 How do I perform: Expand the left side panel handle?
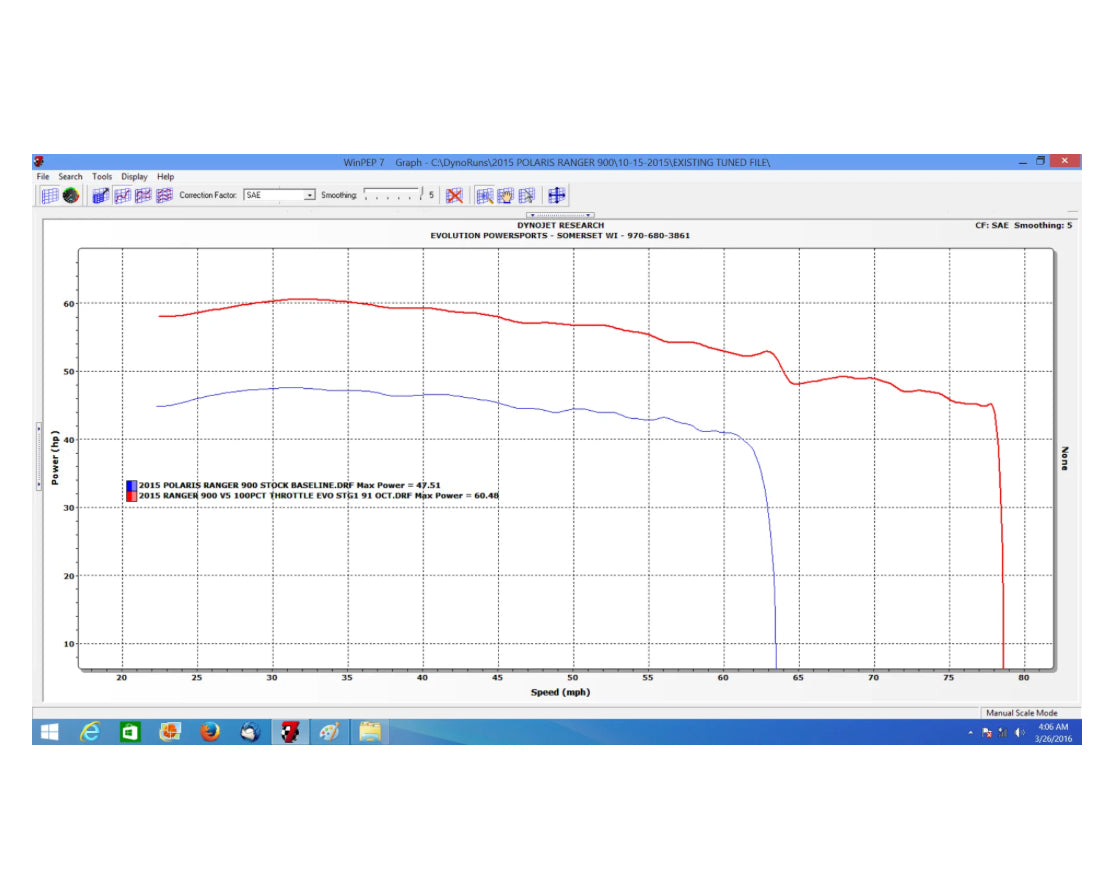click(x=39, y=455)
